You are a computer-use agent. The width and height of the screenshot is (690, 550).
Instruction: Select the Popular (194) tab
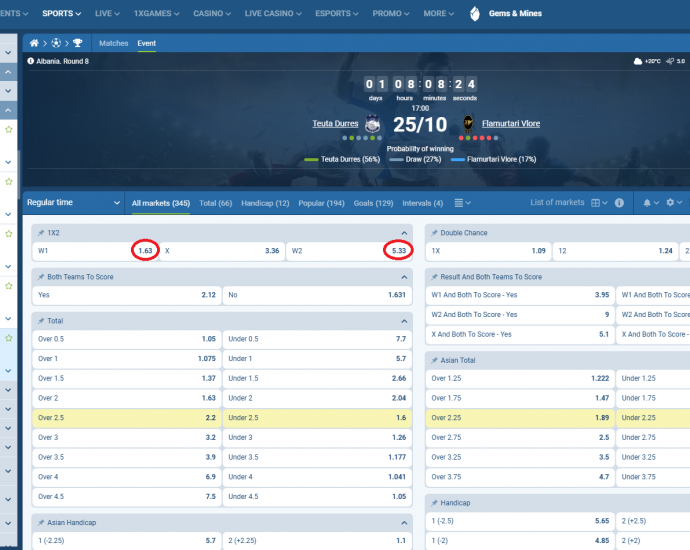coord(321,203)
